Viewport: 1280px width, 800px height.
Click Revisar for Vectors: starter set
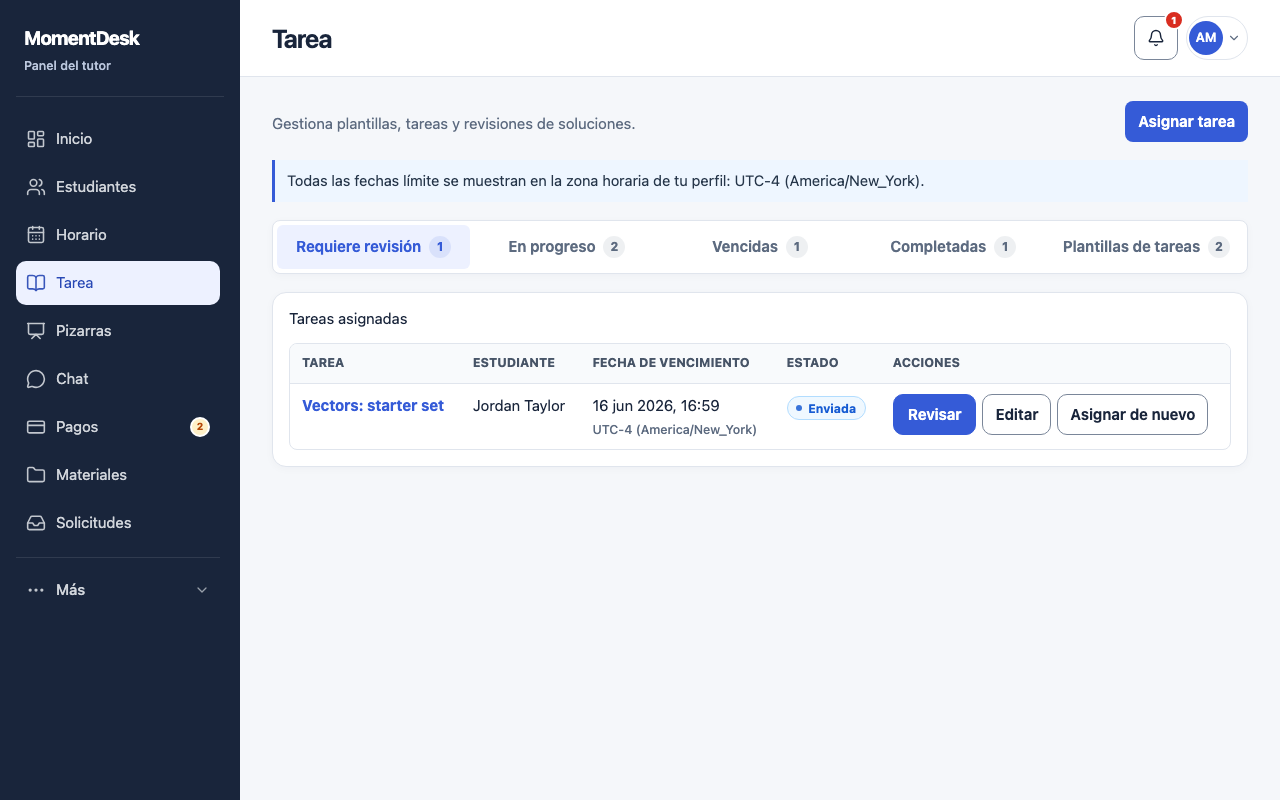(x=934, y=415)
